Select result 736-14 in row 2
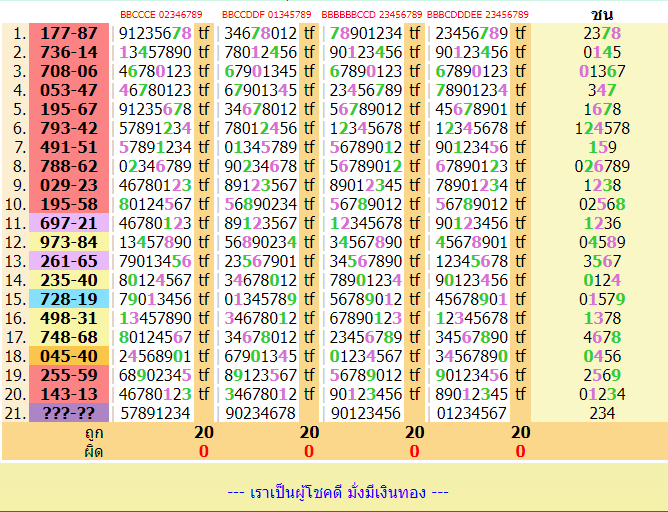The image size is (668, 512). pyautogui.click(x=69, y=52)
